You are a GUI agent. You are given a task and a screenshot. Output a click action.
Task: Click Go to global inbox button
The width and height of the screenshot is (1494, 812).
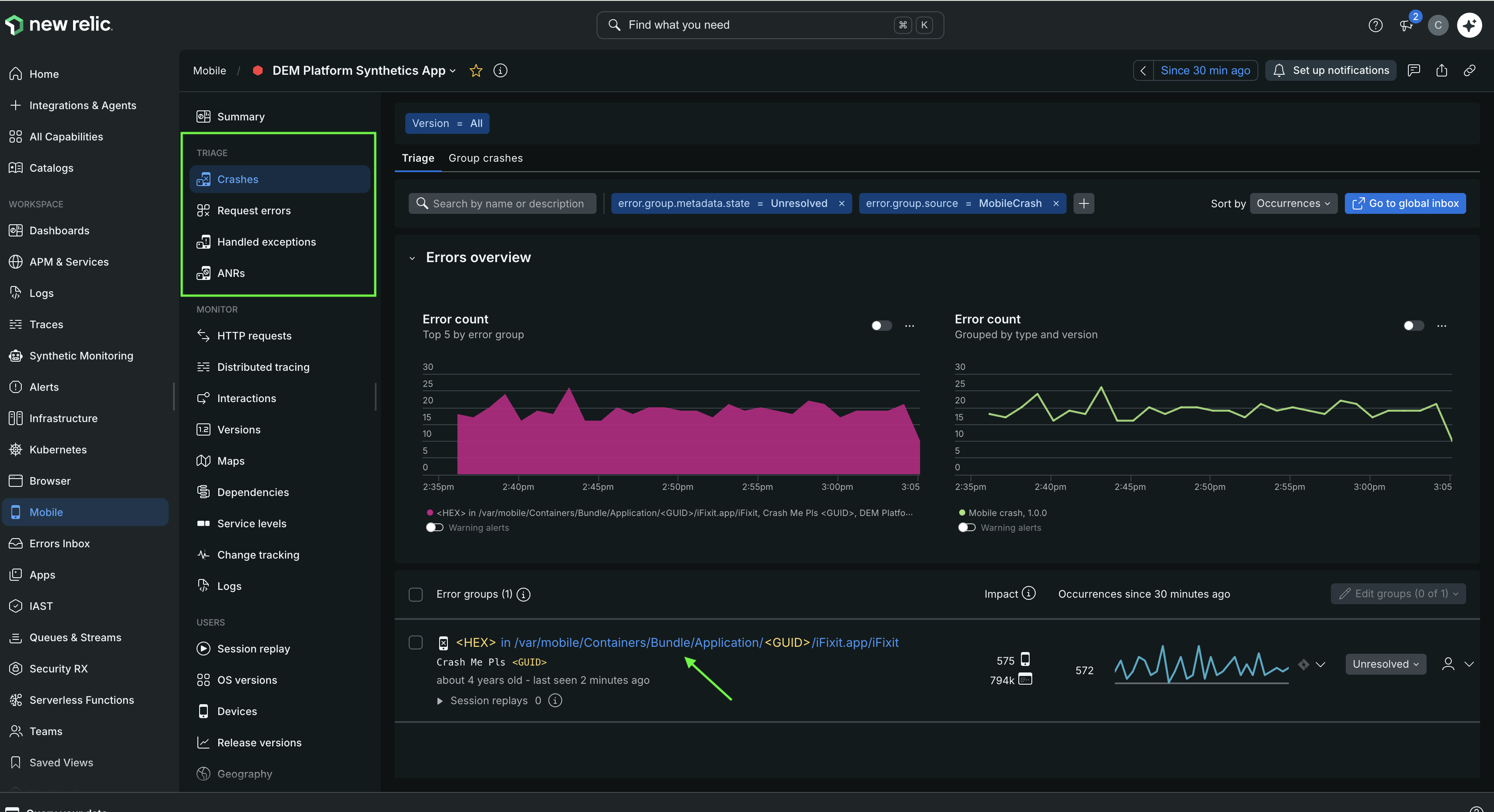tap(1405, 203)
